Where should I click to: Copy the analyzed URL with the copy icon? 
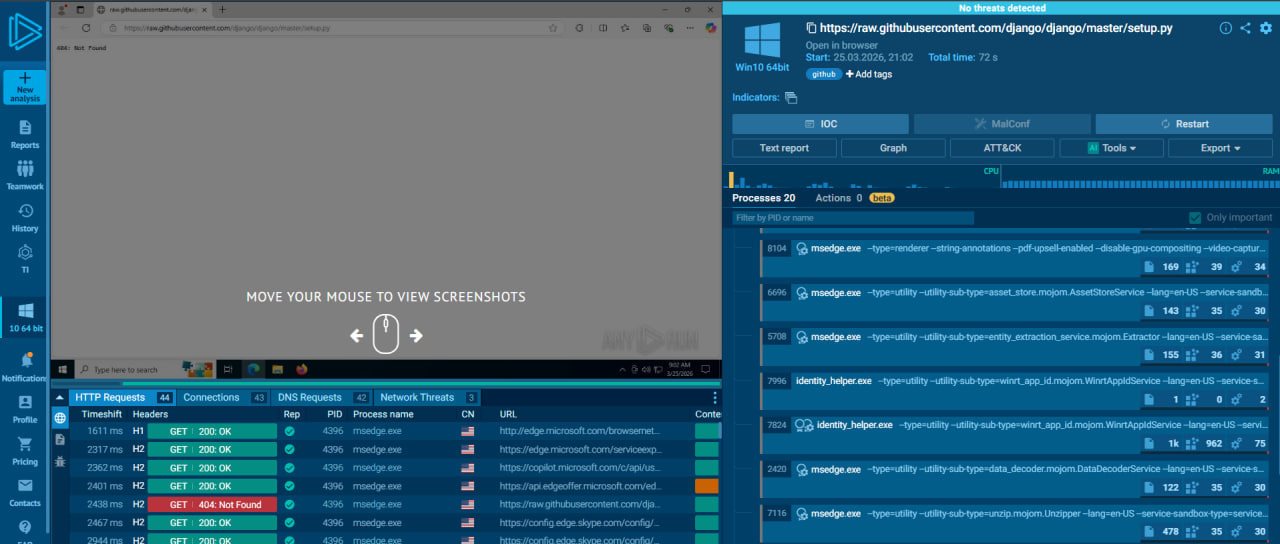(811, 29)
